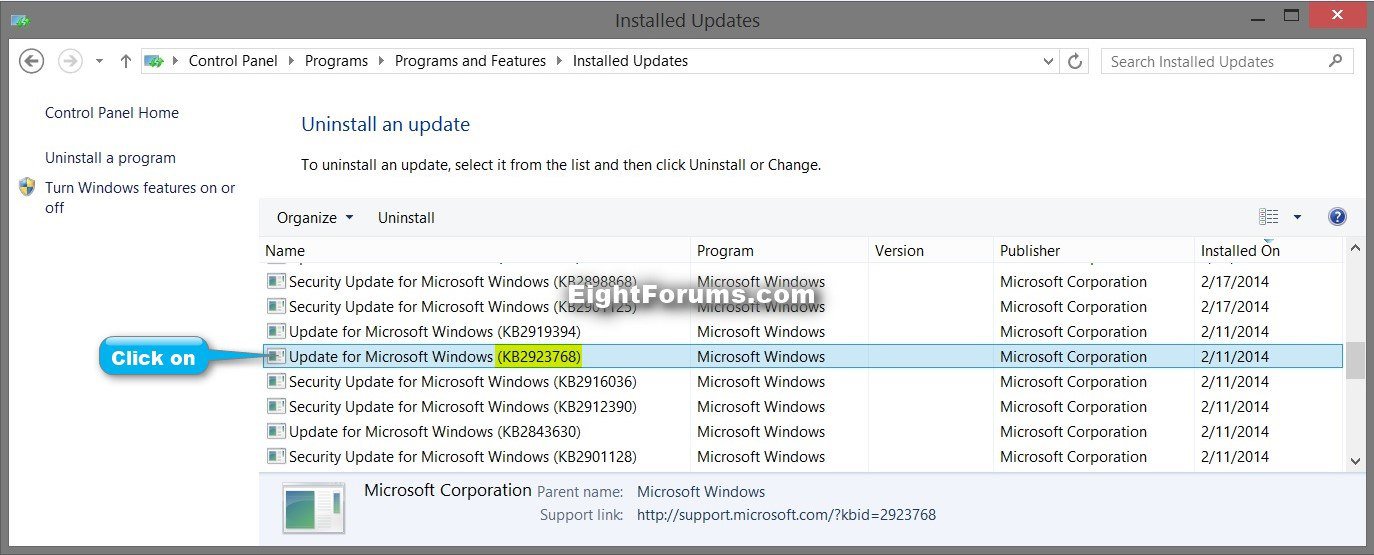Open the Organize menu
Viewport: 1374px width, 555px height.
315,217
